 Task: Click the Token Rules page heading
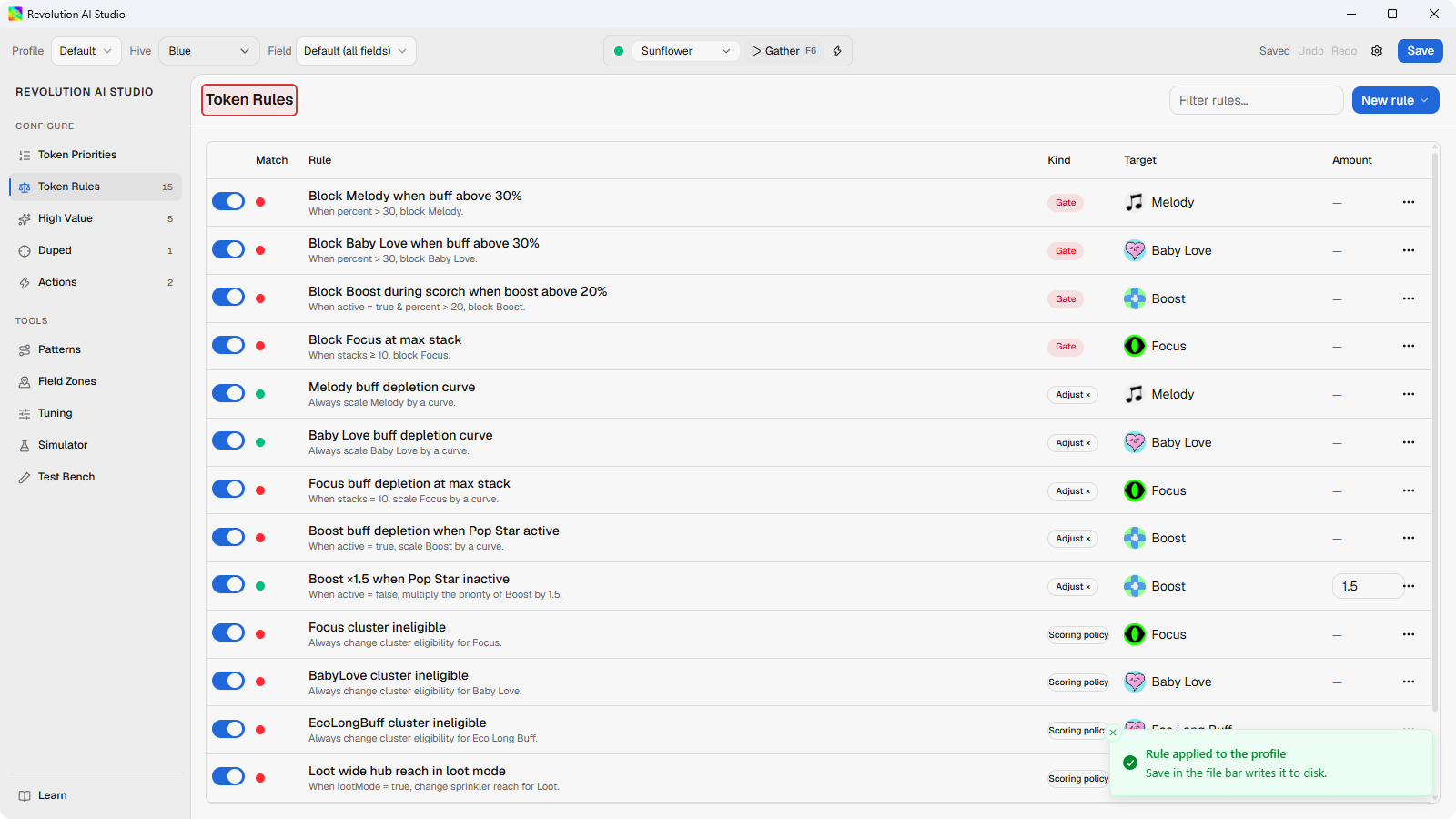249,100
